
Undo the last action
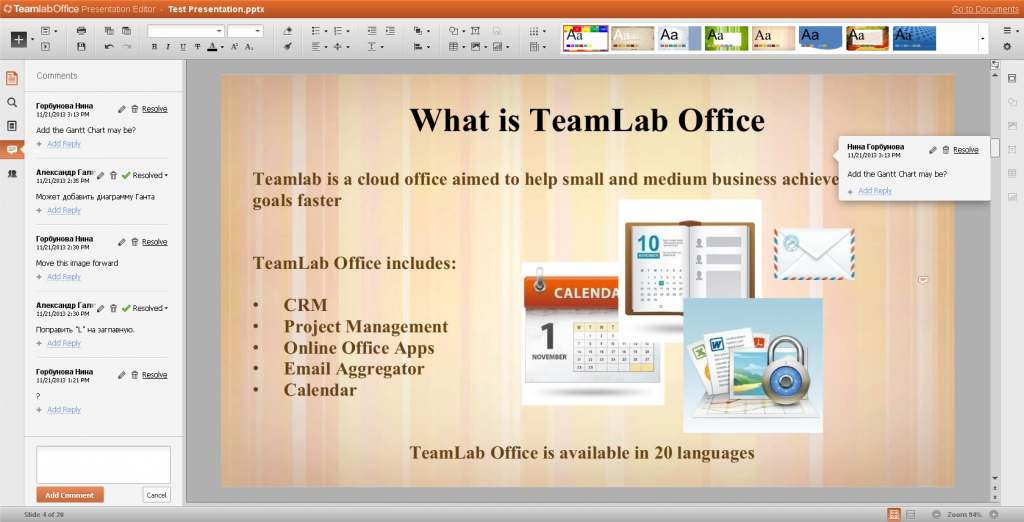pyautogui.click(x=109, y=47)
